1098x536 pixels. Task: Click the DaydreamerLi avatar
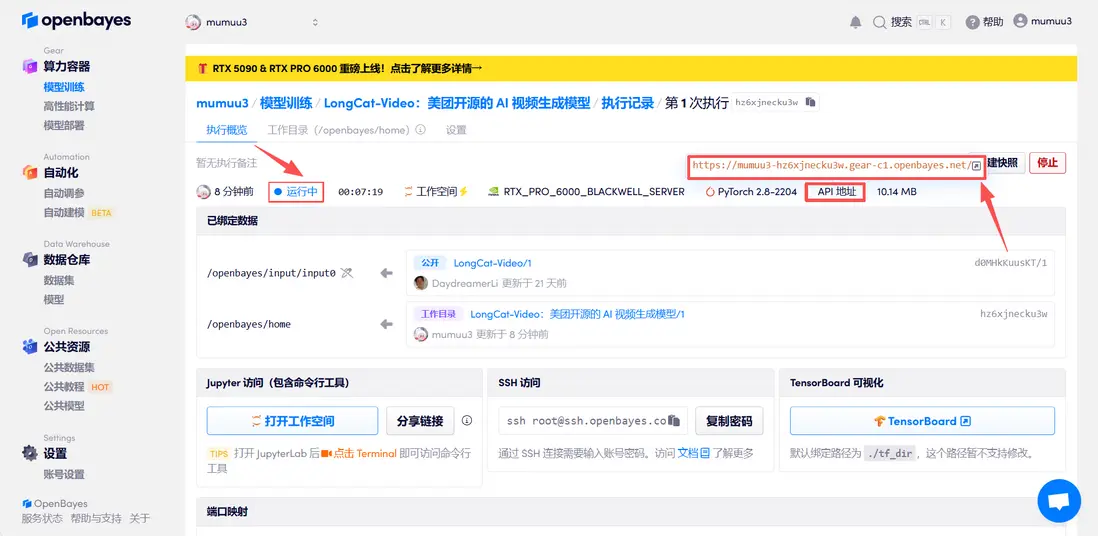point(421,283)
